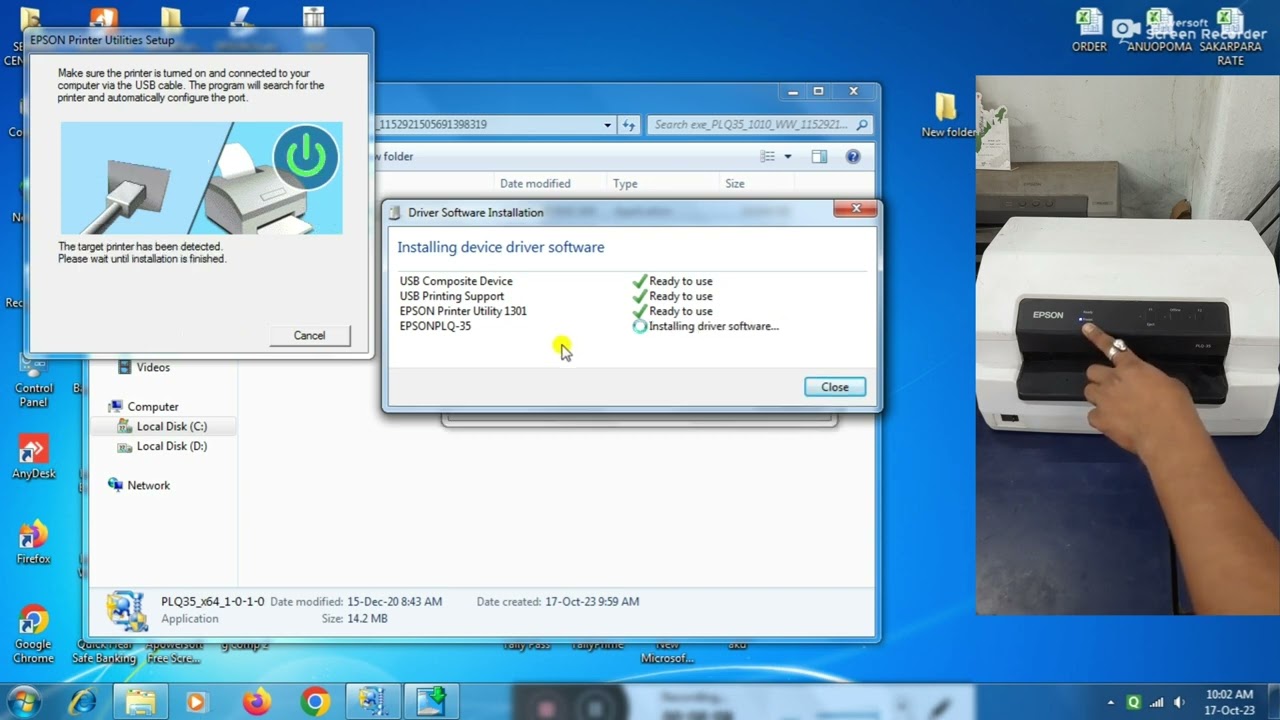Cancel the EPSON Printer Utilities Setup
The height and width of the screenshot is (720, 1280).
point(309,335)
